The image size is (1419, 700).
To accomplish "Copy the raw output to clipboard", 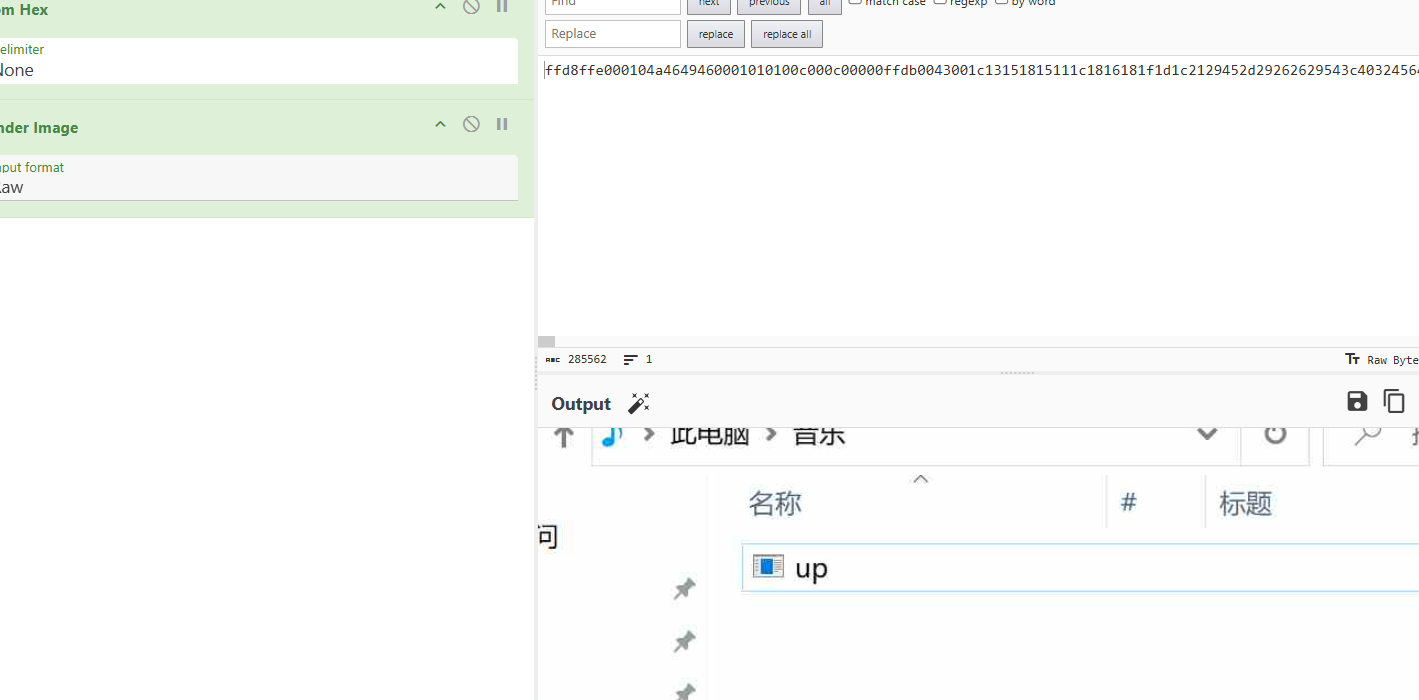I will 1394,401.
